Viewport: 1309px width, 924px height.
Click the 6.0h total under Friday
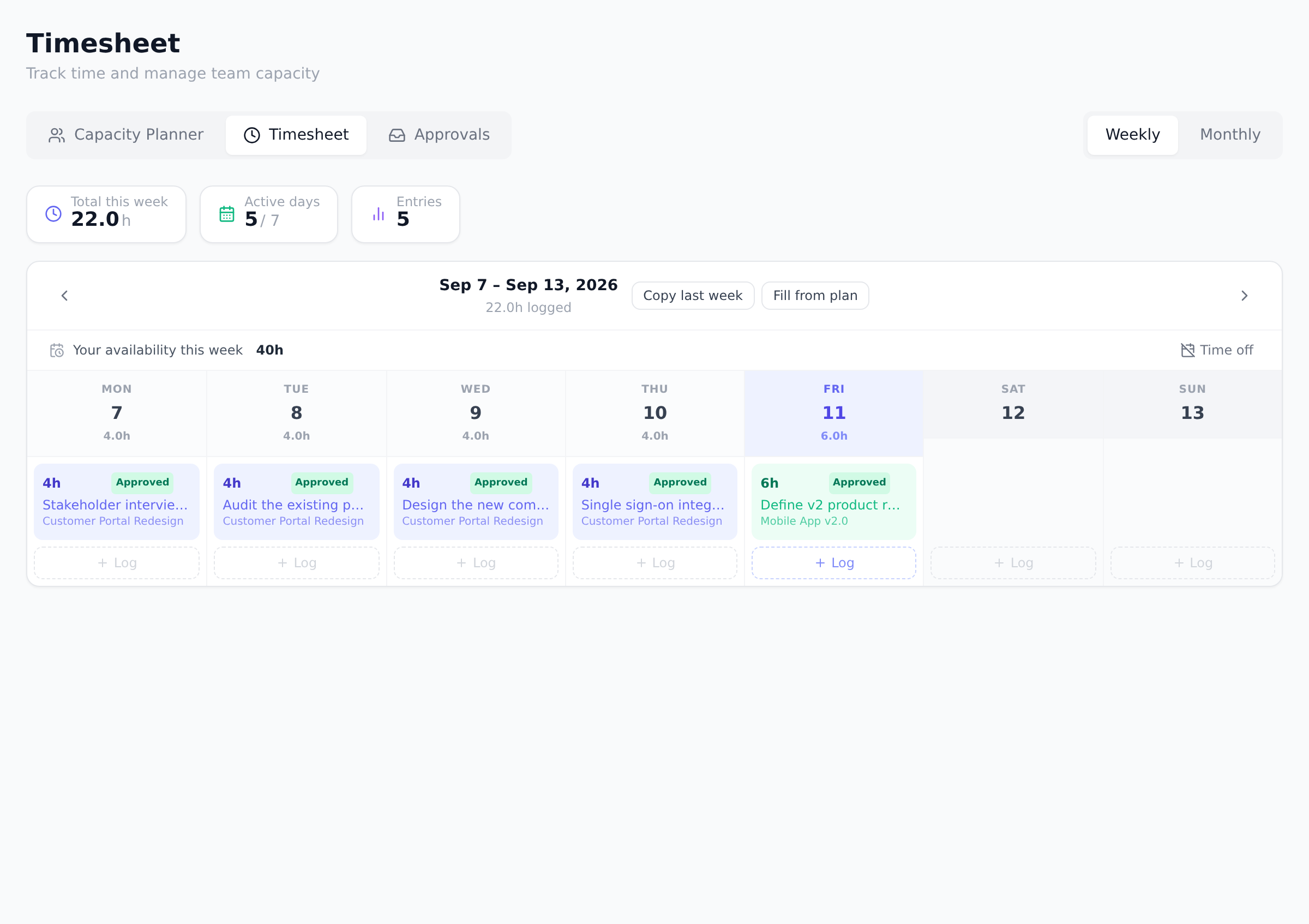[x=834, y=436]
